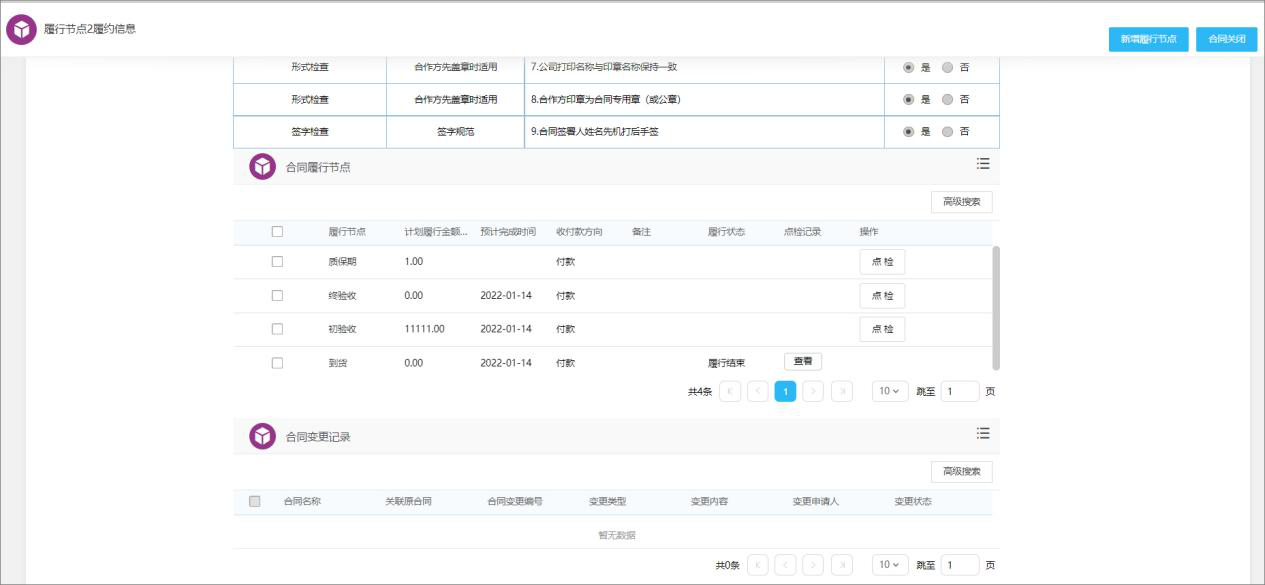Click 高级搜索 in the 合同履行节点 section
The height and width of the screenshot is (585, 1265).
click(x=961, y=202)
